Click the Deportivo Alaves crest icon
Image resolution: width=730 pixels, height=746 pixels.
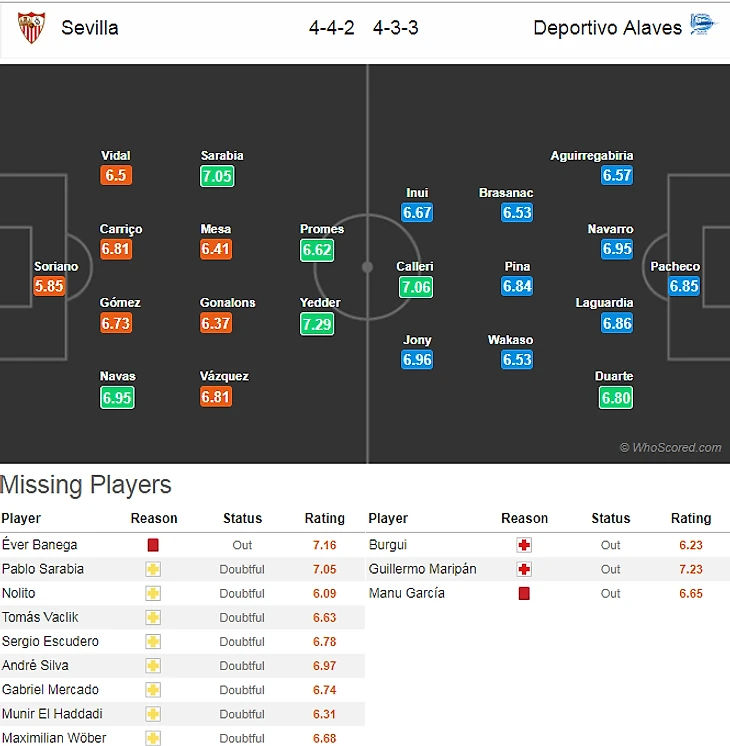tap(702, 26)
